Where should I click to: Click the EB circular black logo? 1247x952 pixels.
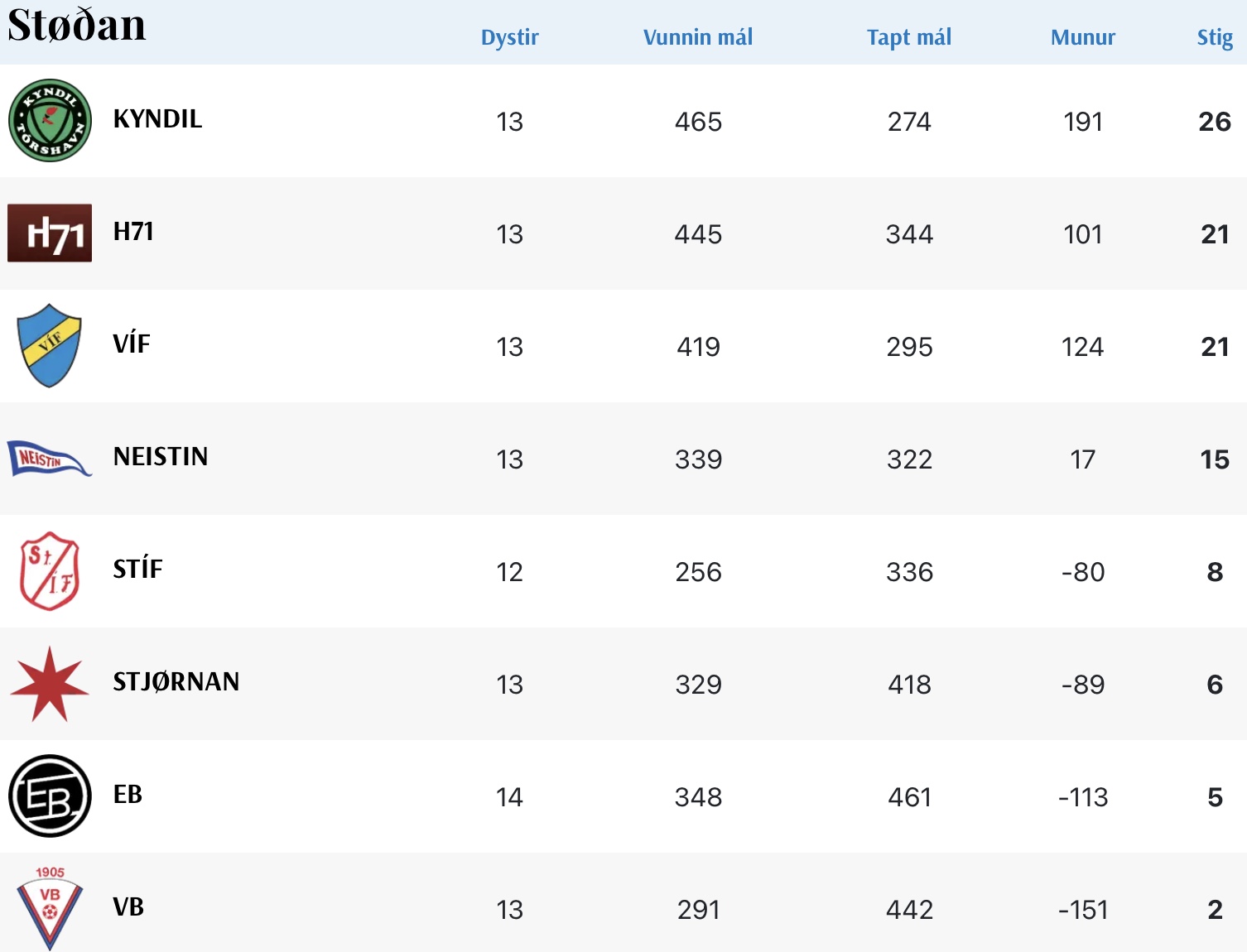(x=50, y=796)
